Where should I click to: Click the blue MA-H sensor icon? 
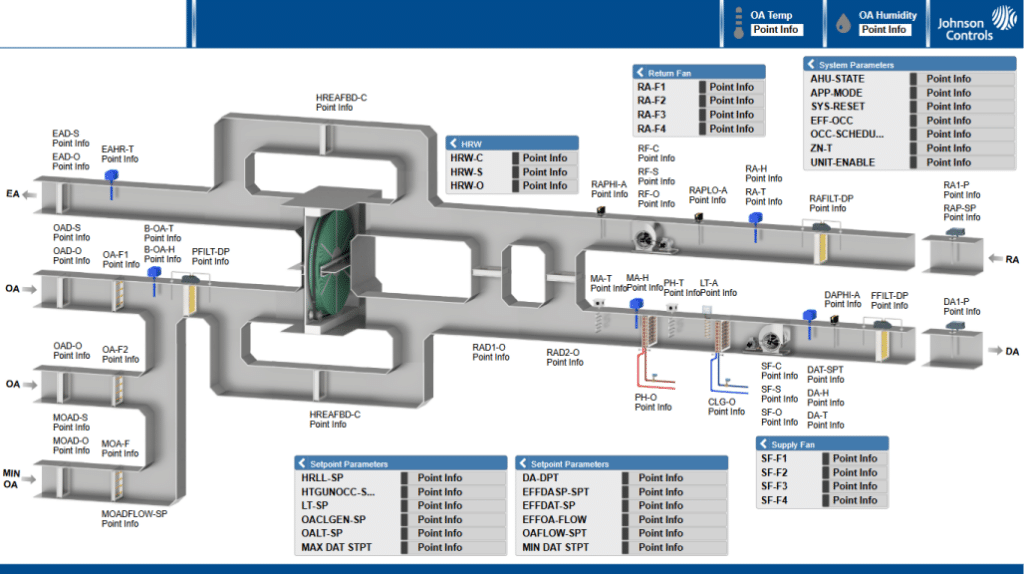coord(636,311)
